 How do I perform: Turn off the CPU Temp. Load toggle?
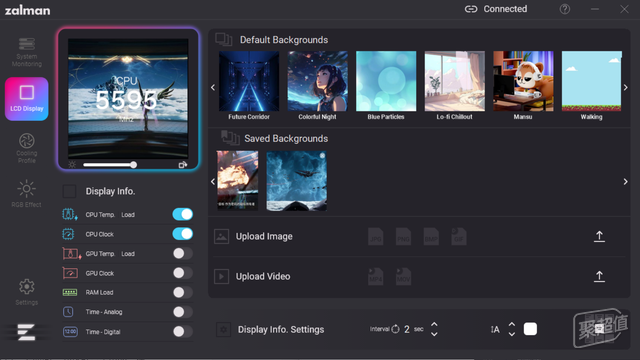(182, 214)
